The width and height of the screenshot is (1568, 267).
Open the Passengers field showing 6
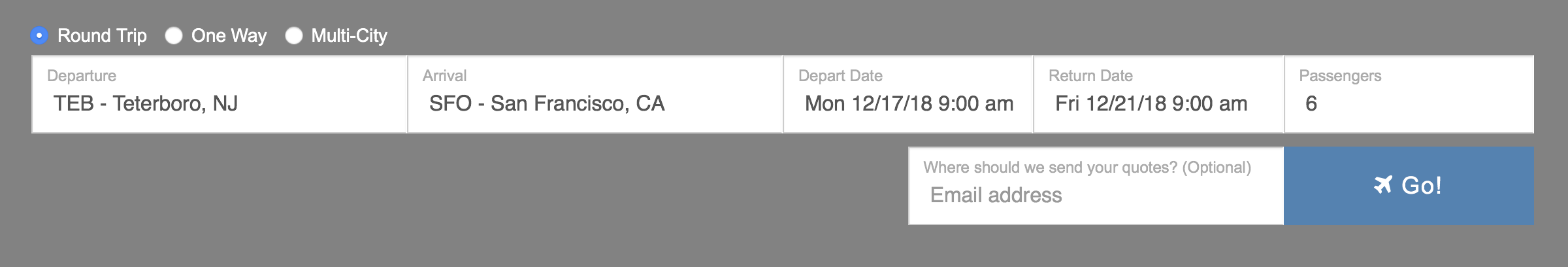(1409, 94)
